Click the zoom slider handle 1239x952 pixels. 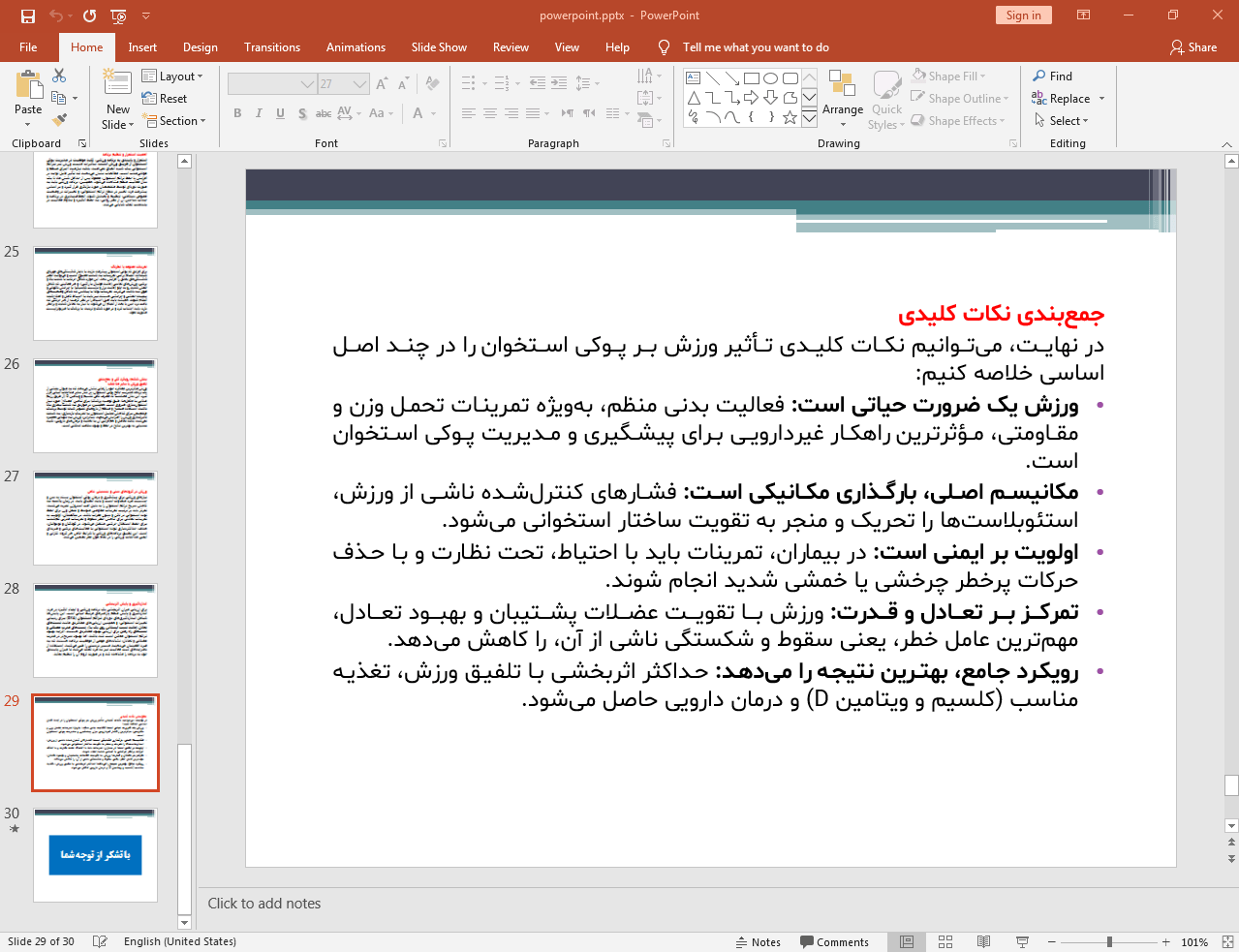[1109, 941]
